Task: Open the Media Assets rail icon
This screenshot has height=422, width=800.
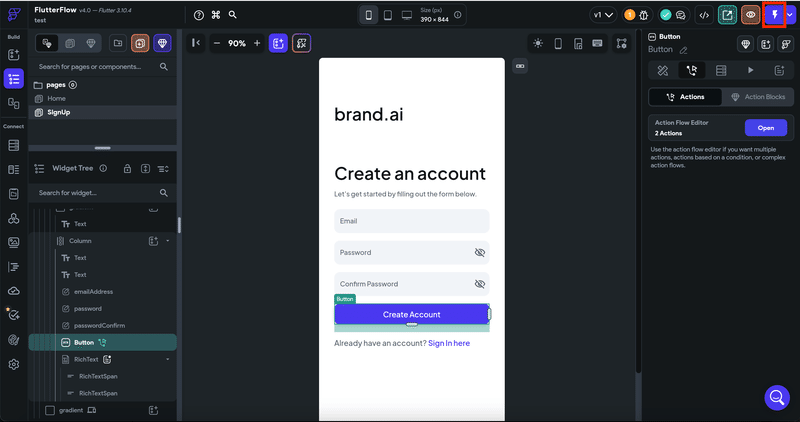Action: coord(14,242)
